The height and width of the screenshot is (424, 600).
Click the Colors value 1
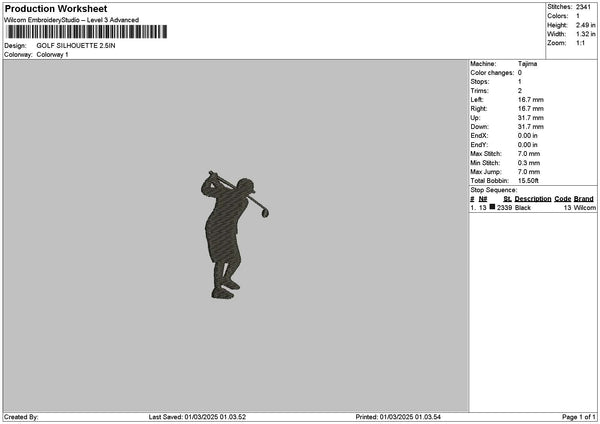click(x=578, y=16)
